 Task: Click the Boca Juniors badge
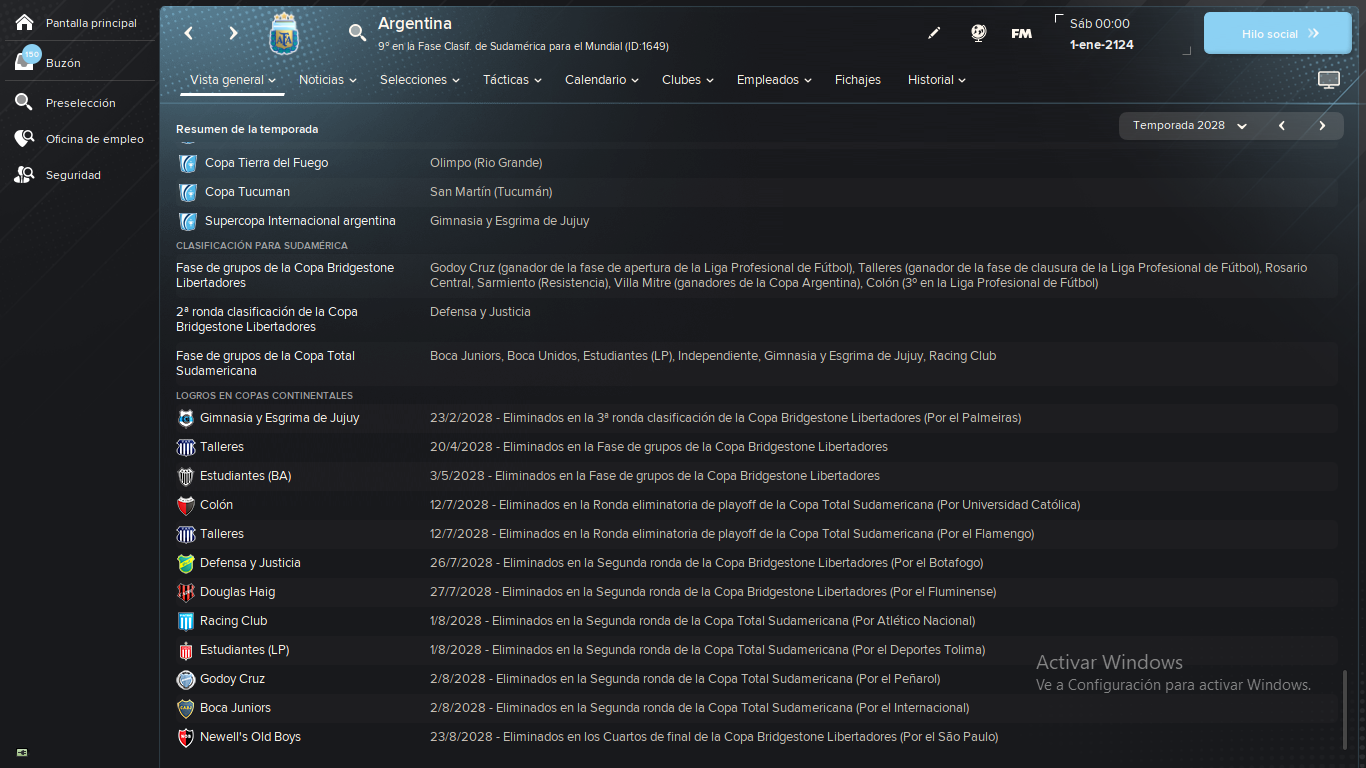(x=185, y=708)
